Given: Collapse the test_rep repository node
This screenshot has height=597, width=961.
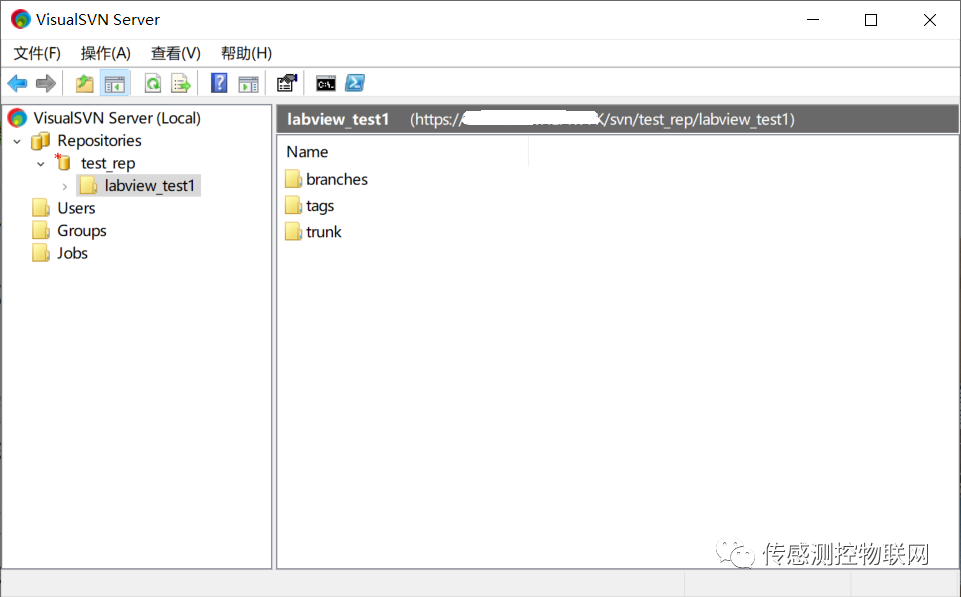Looking at the screenshot, I should pyautogui.click(x=40, y=164).
